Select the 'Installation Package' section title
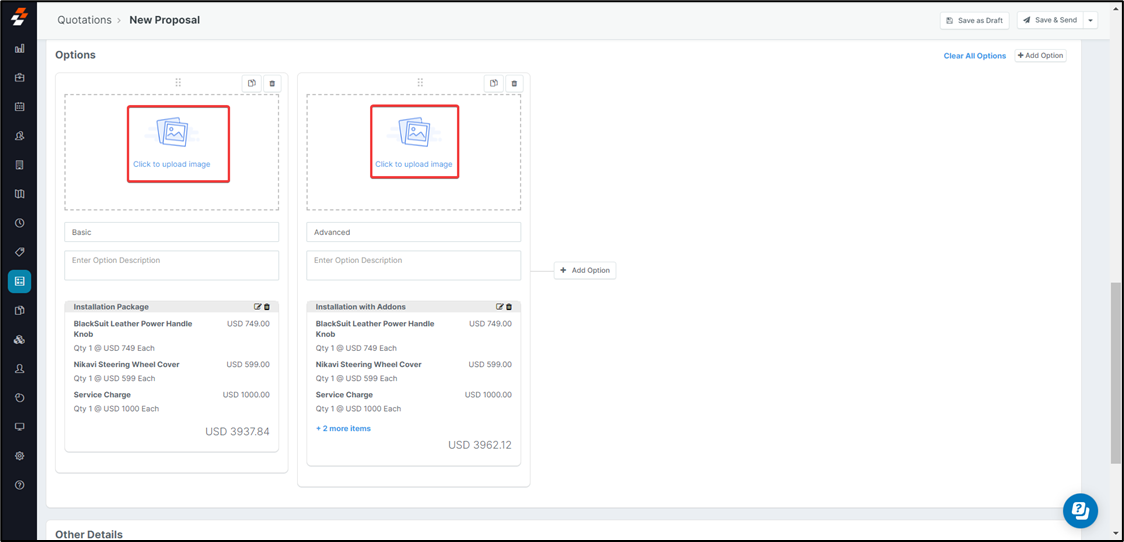The width and height of the screenshot is (1124, 542). point(111,307)
